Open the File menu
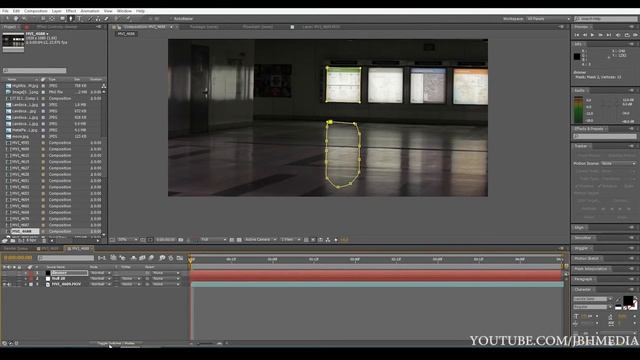 [x=5, y=11]
